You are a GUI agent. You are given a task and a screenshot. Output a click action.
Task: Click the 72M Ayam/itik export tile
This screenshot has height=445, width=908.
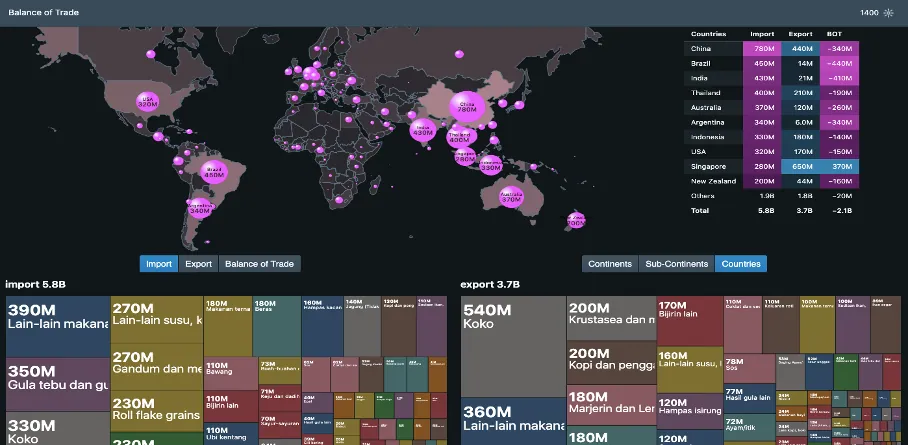click(749, 428)
